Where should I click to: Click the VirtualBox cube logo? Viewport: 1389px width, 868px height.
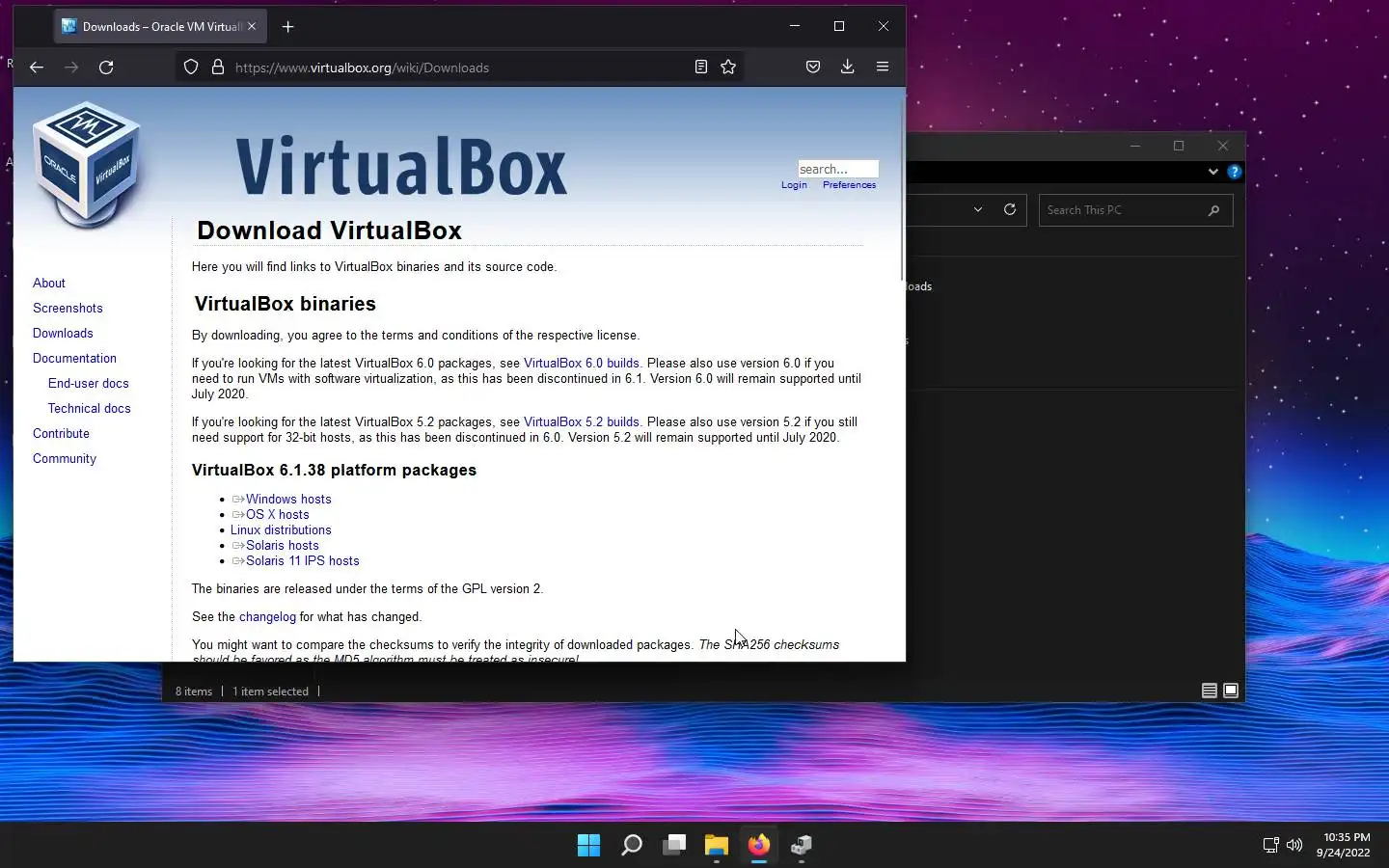88,164
